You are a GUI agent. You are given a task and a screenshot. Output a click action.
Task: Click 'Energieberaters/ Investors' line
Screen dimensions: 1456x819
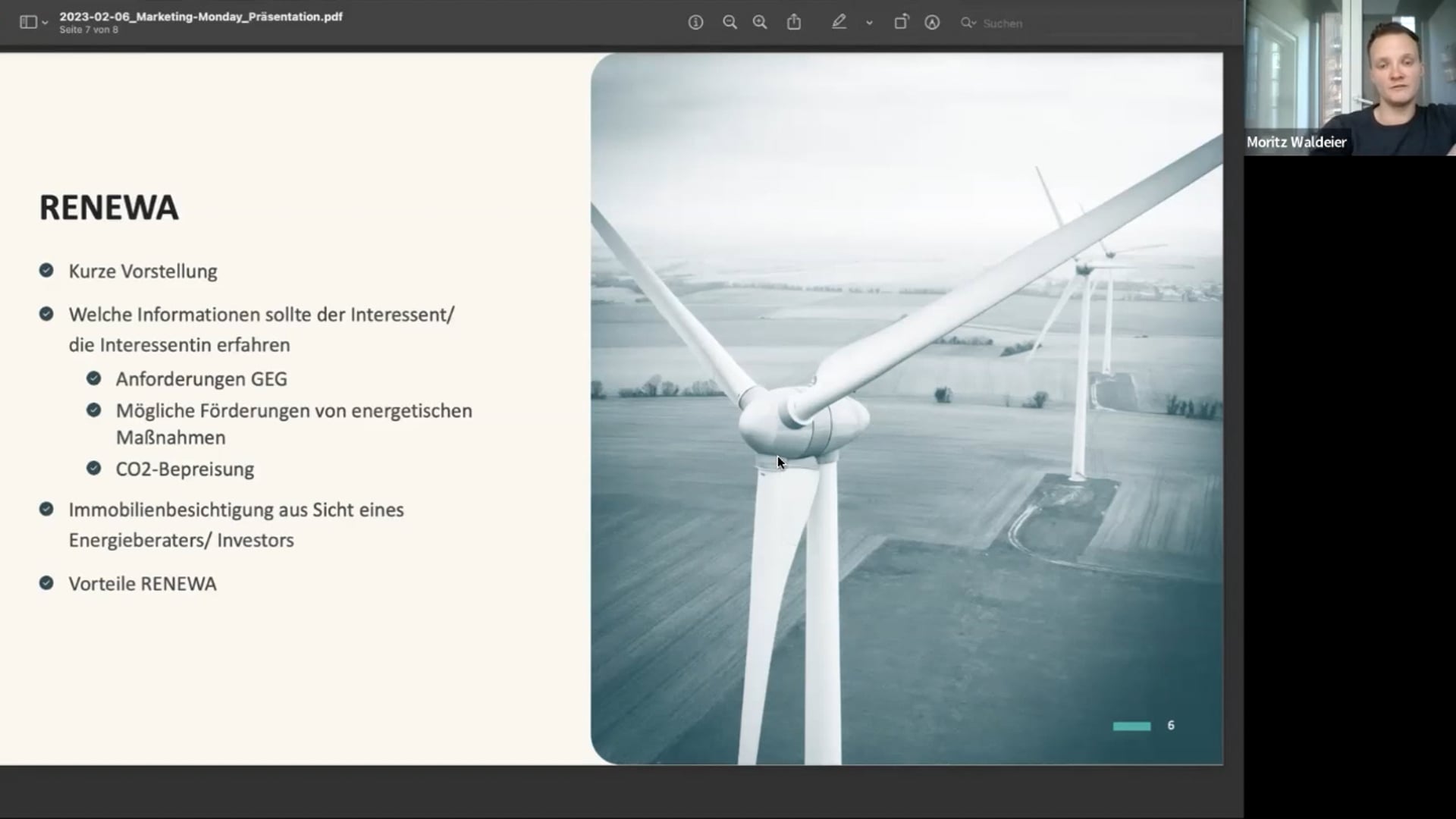click(x=180, y=541)
